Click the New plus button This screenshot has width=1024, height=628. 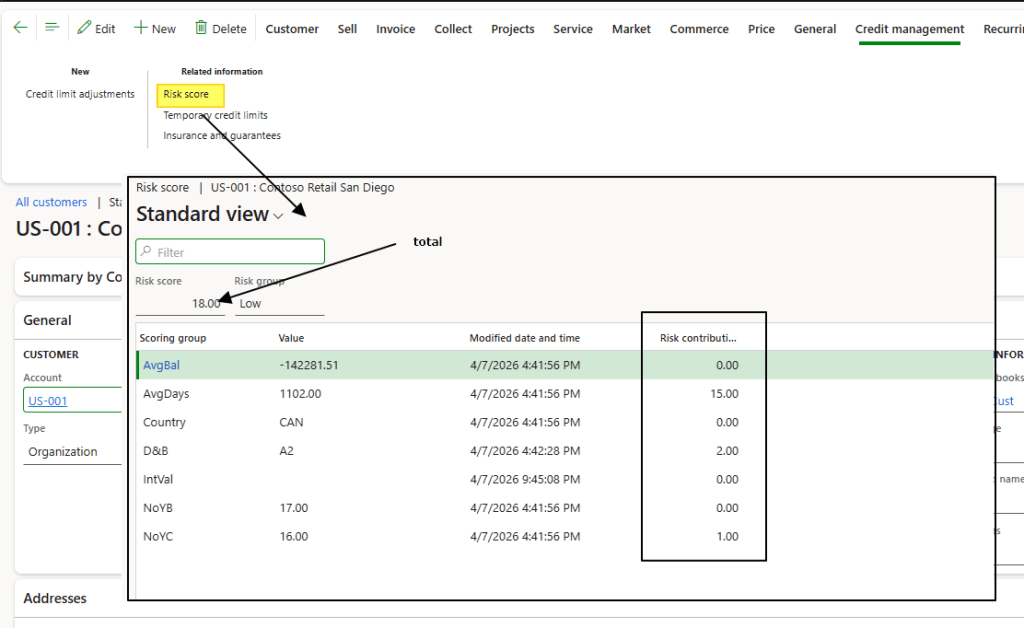155,29
